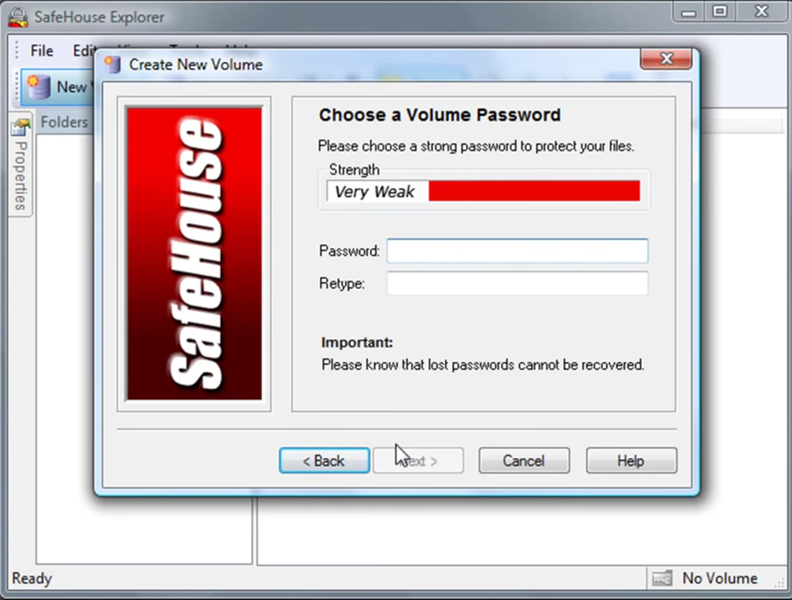Click the red password strength bar
The height and width of the screenshot is (600, 792).
534,191
